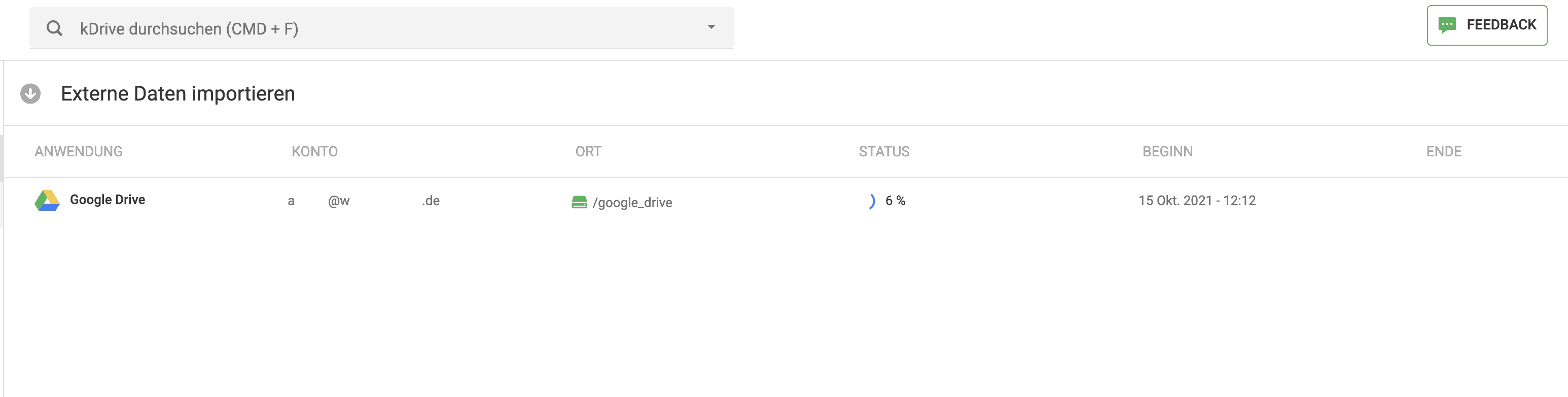Click the Externe Daten importieren heading
The width and height of the screenshot is (1568, 397).
coord(177,94)
